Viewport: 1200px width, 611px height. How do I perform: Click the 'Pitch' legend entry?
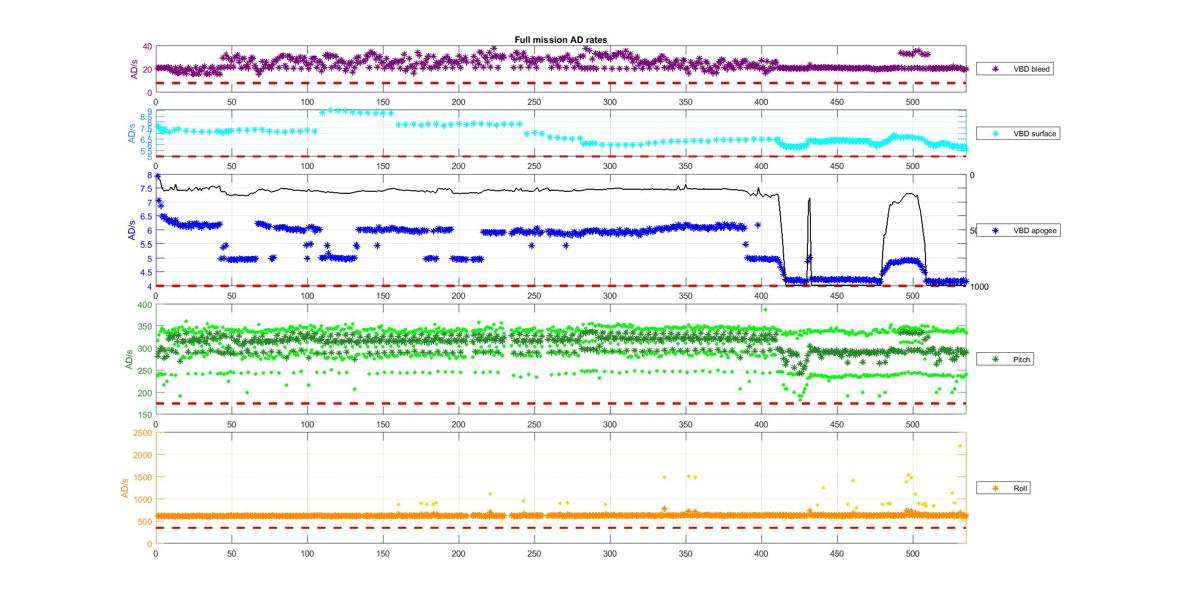tap(1005, 358)
